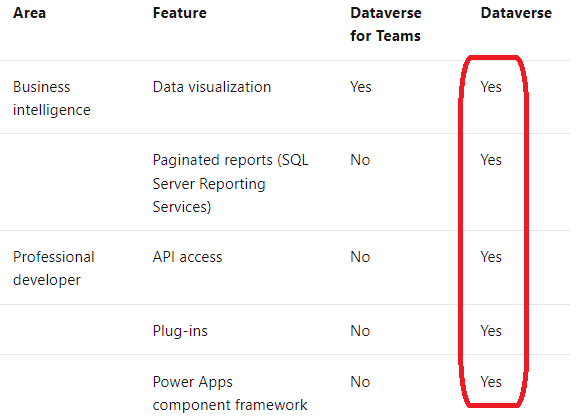Click the Plug-ins feature text
The height and width of the screenshot is (420, 587).
pos(180,331)
